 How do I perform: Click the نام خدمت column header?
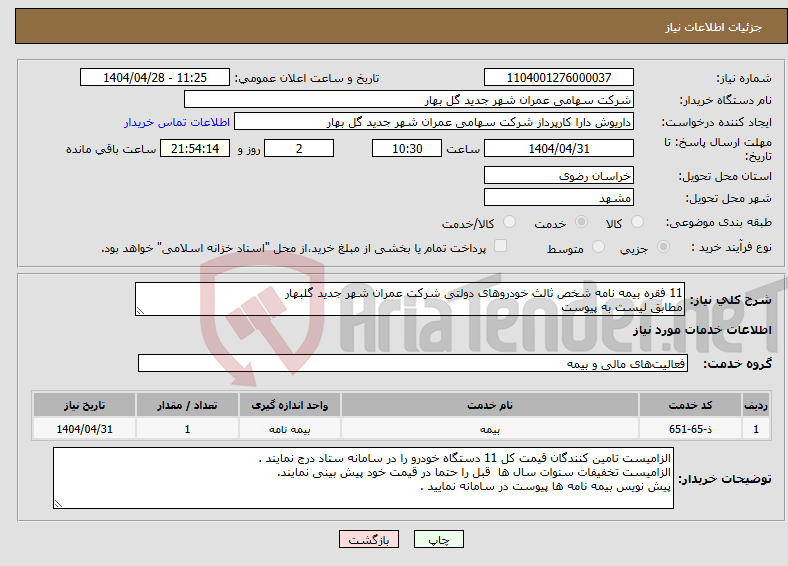click(x=490, y=405)
